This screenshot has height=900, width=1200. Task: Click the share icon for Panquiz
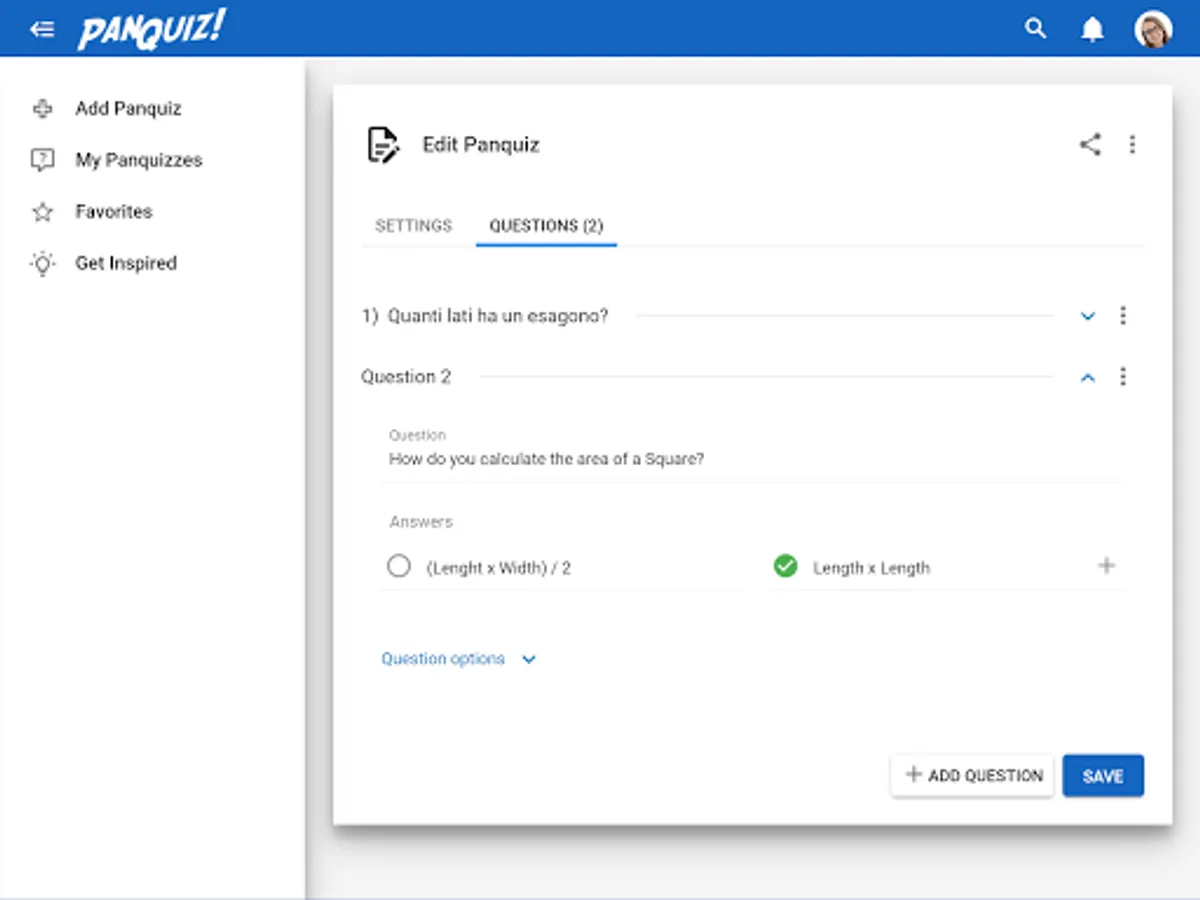click(x=1090, y=145)
